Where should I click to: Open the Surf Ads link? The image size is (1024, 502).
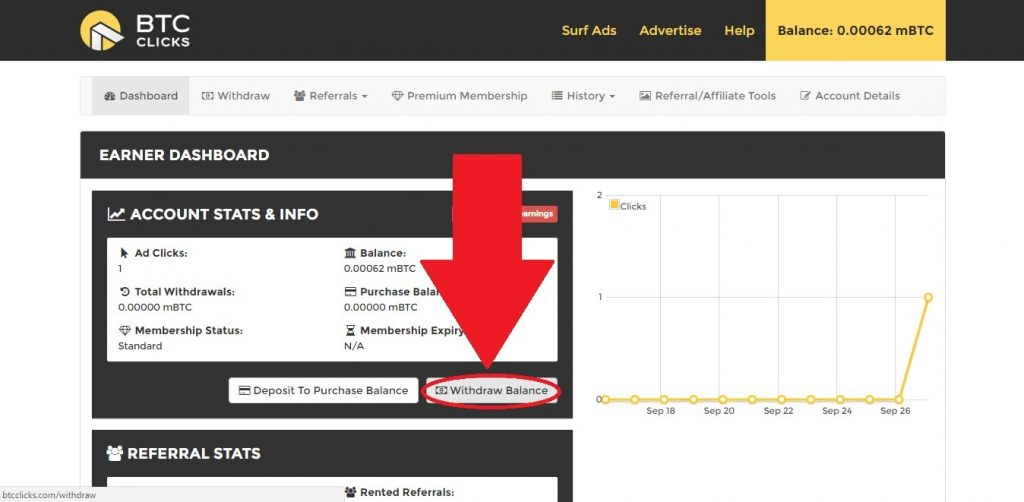589,30
